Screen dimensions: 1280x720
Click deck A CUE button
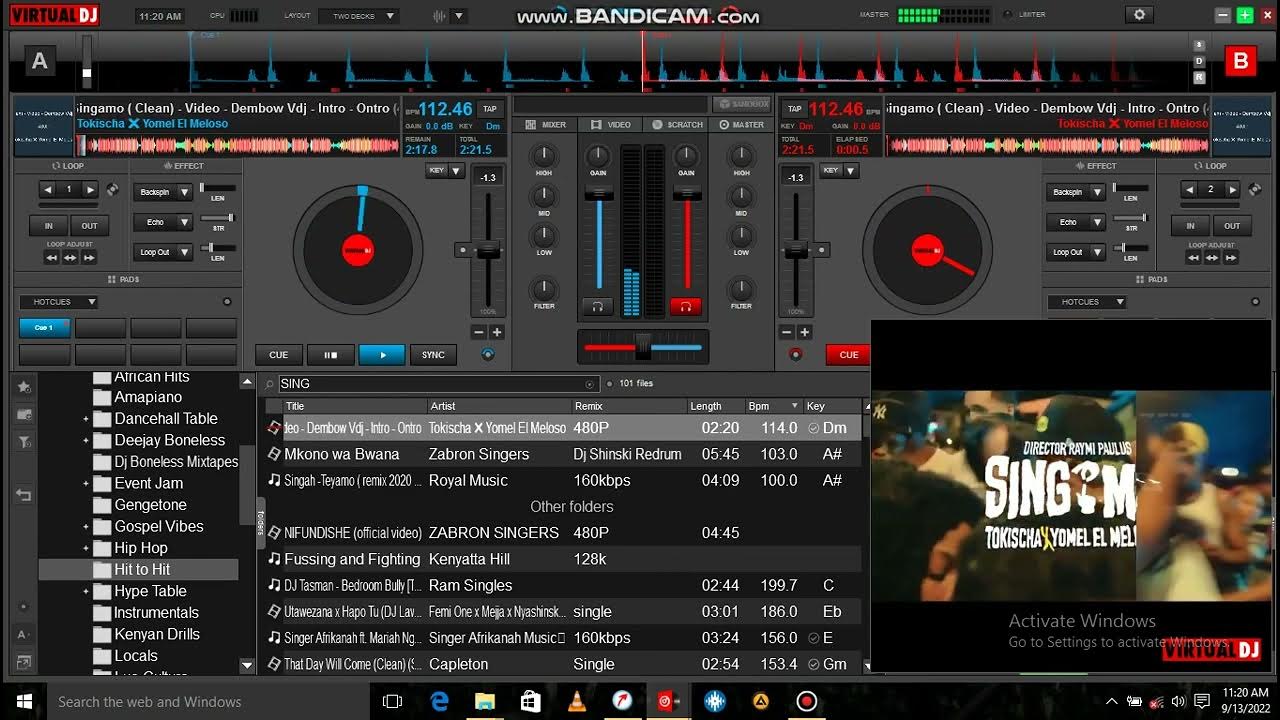[279, 354]
